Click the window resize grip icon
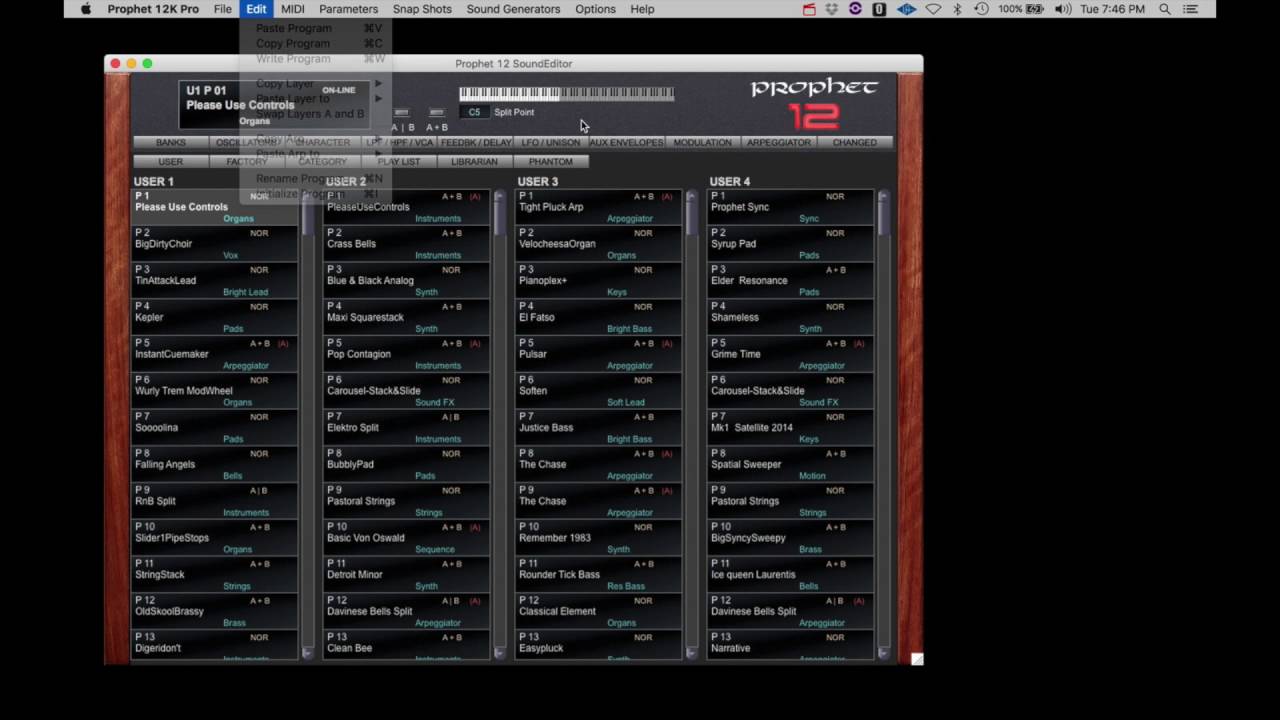 coord(917,658)
